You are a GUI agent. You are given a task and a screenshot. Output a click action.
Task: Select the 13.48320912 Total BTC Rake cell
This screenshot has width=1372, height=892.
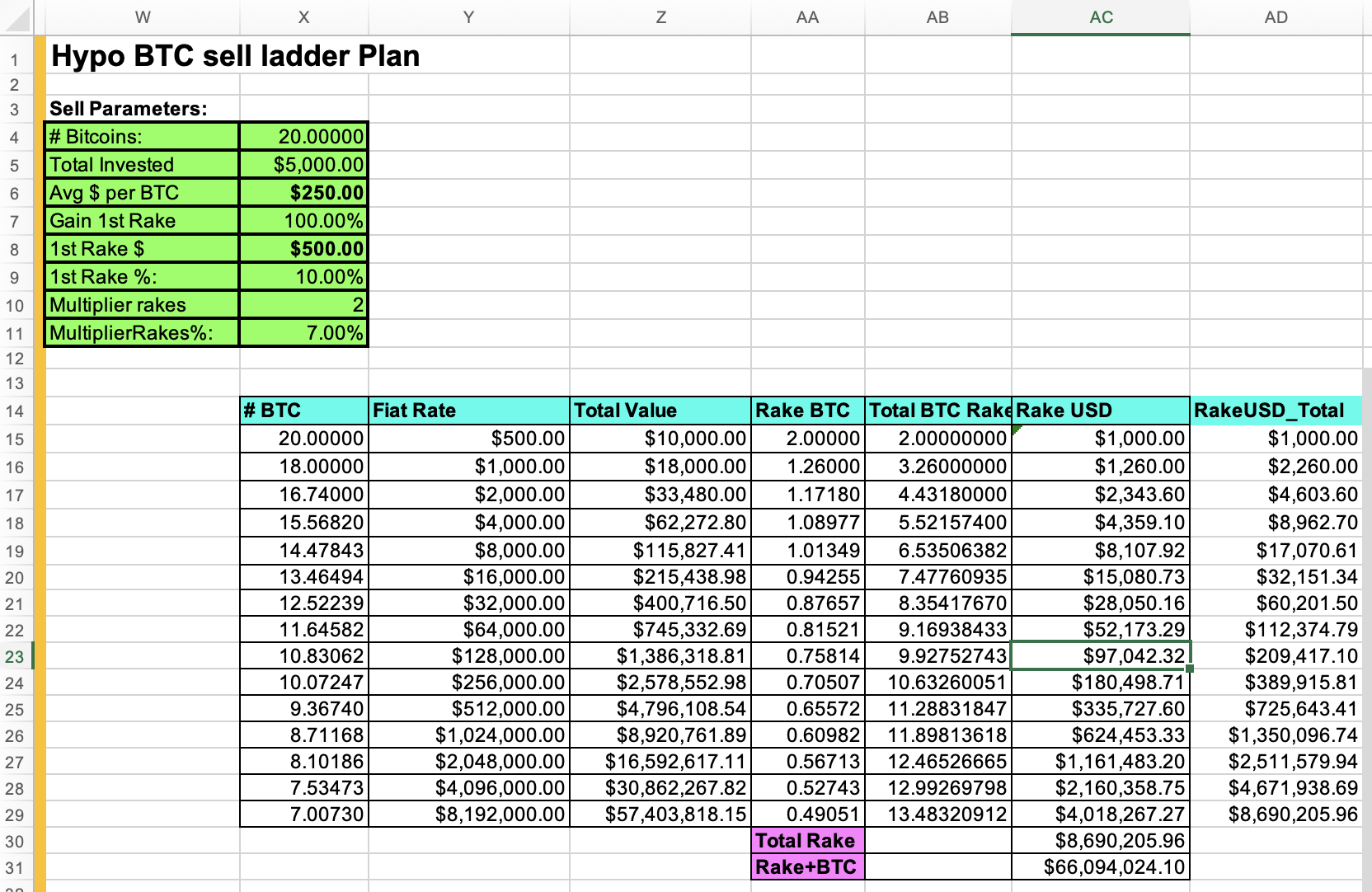coord(938,815)
